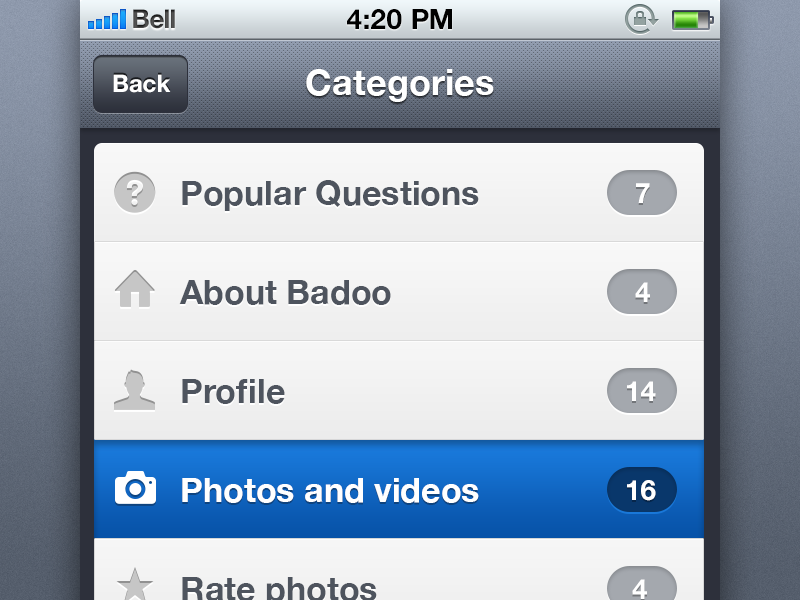
Task: Tap the Back button
Action: tap(140, 84)
